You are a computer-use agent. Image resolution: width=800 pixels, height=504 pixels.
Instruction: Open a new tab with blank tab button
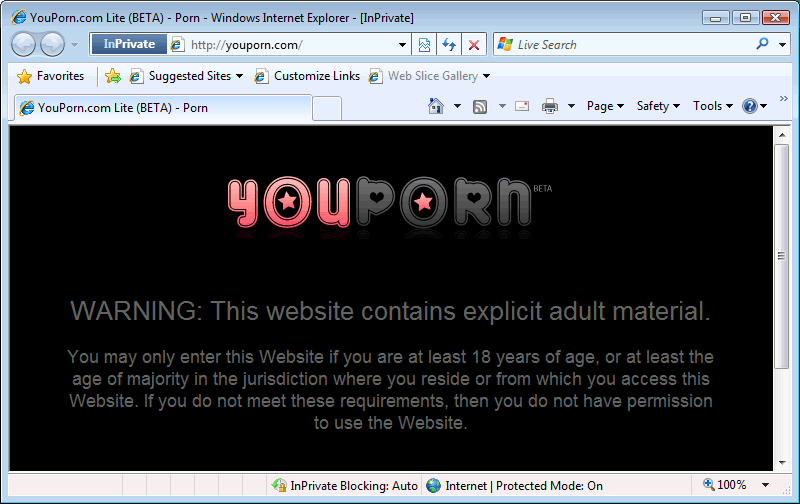[327, 108]
